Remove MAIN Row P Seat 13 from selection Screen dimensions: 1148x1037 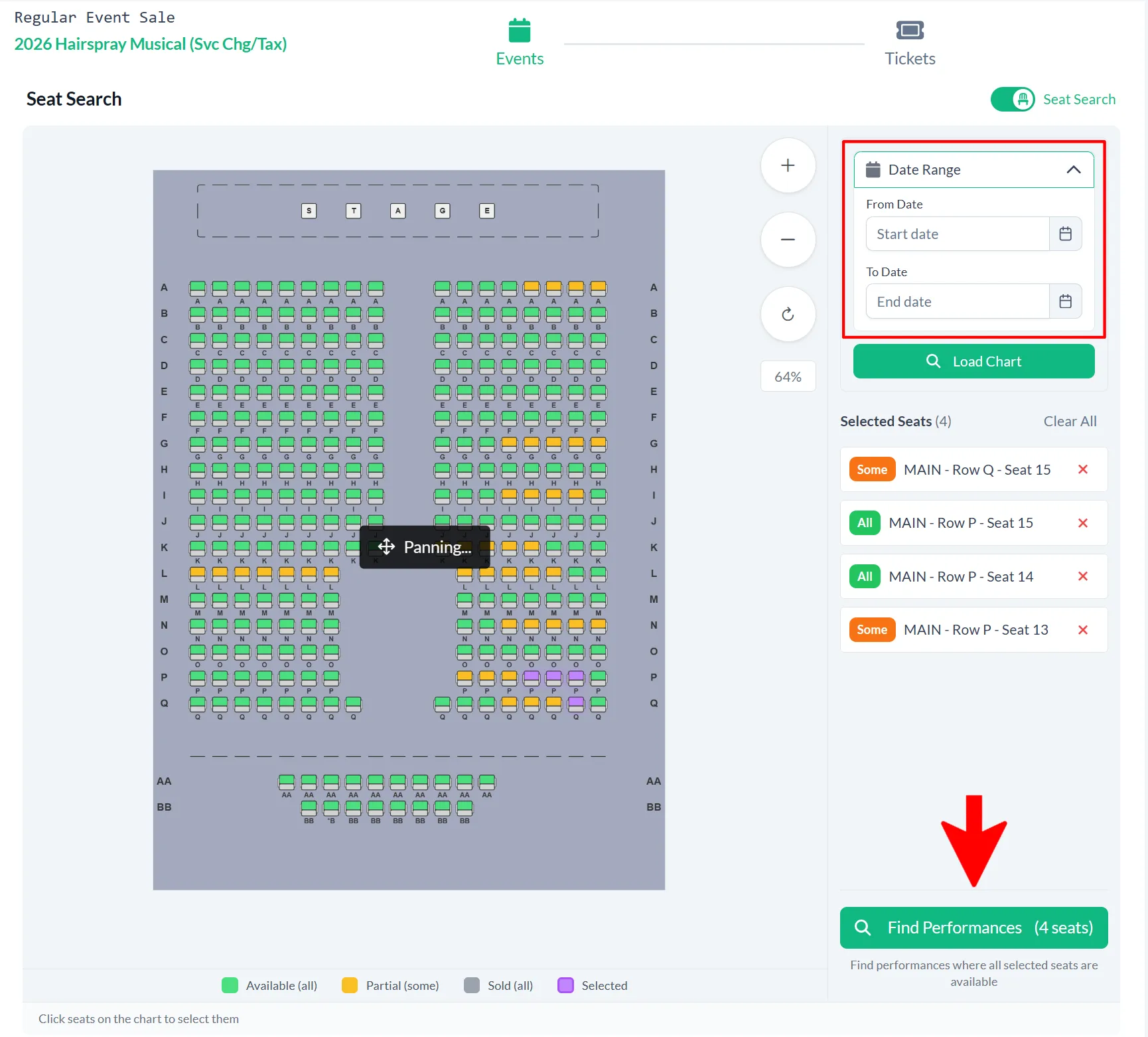(1083, 630)
